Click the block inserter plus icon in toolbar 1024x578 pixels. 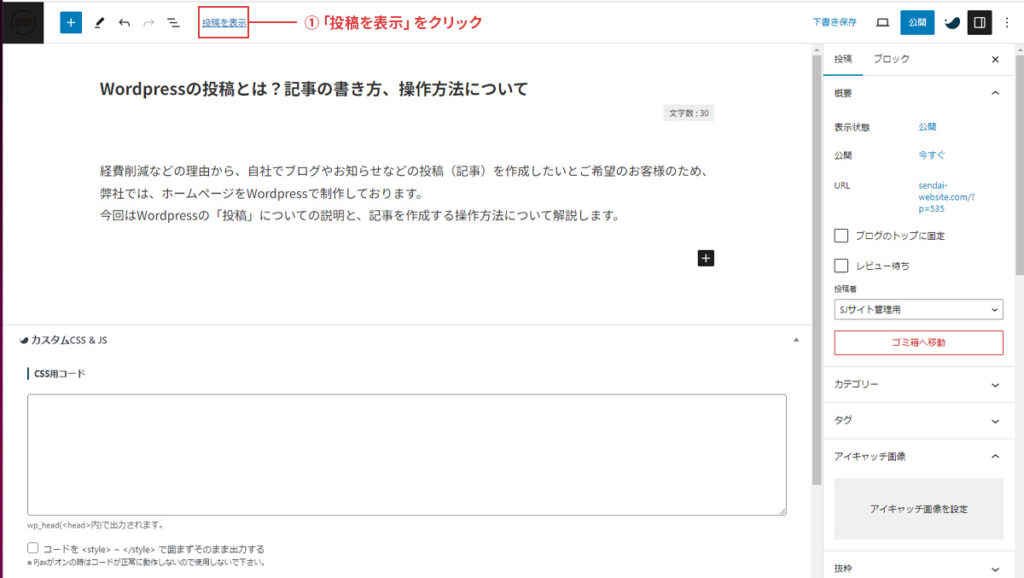click(x=71, y=22)
